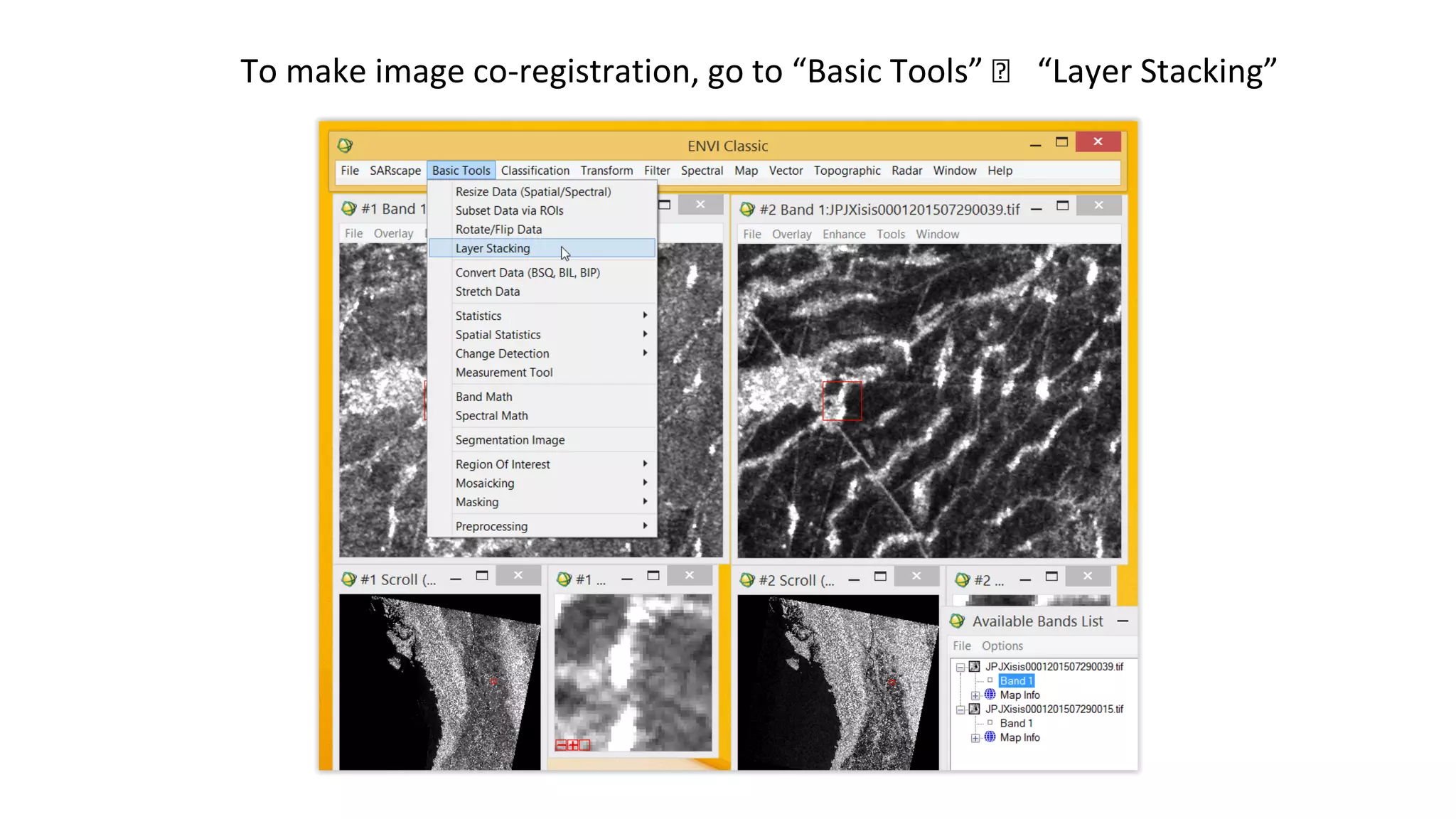Open the Classification menu
This screenshot has height=819, width=1456.
(535, 171)
